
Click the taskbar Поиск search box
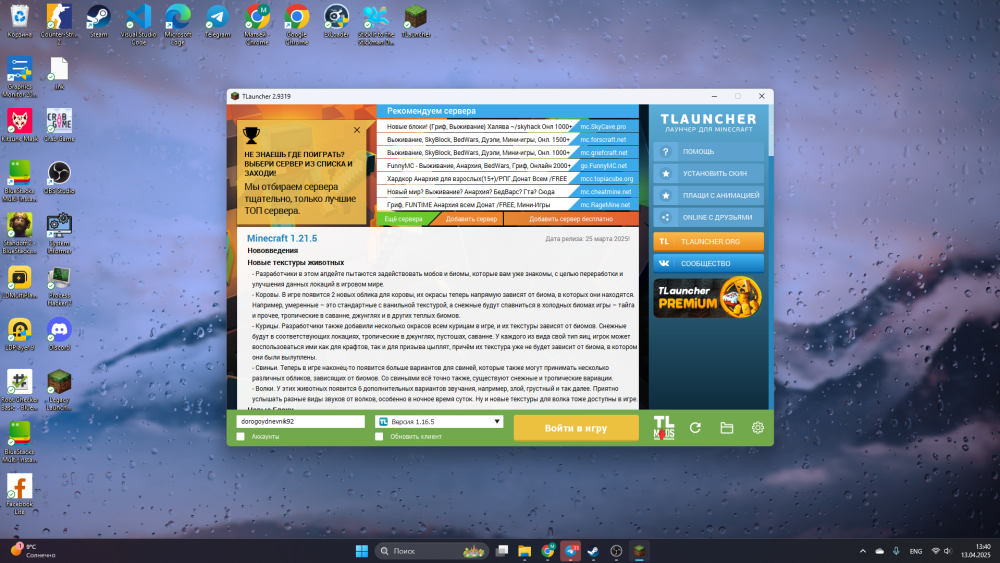(432, 551)
